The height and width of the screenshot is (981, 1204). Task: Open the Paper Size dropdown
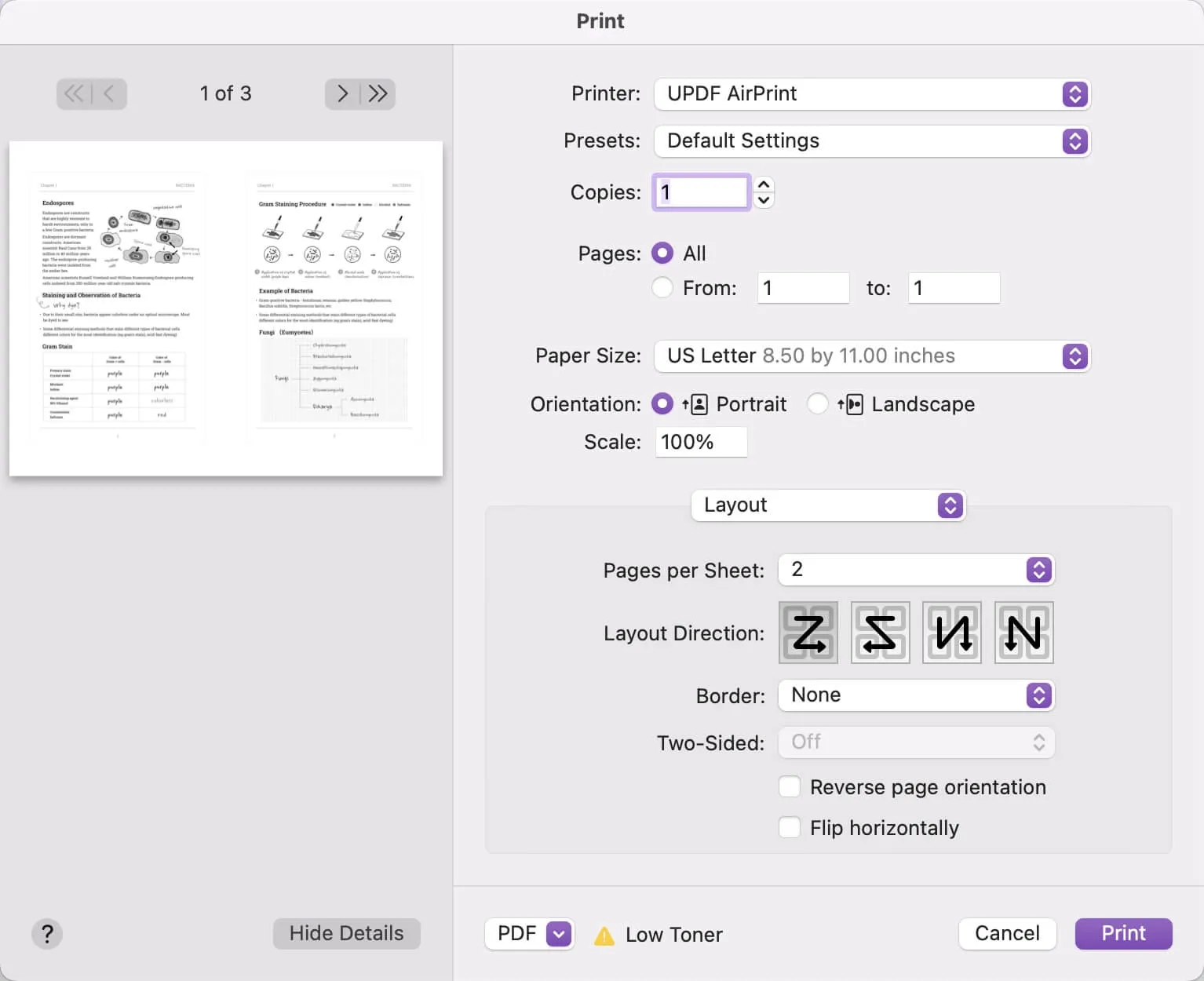(872, 356)
